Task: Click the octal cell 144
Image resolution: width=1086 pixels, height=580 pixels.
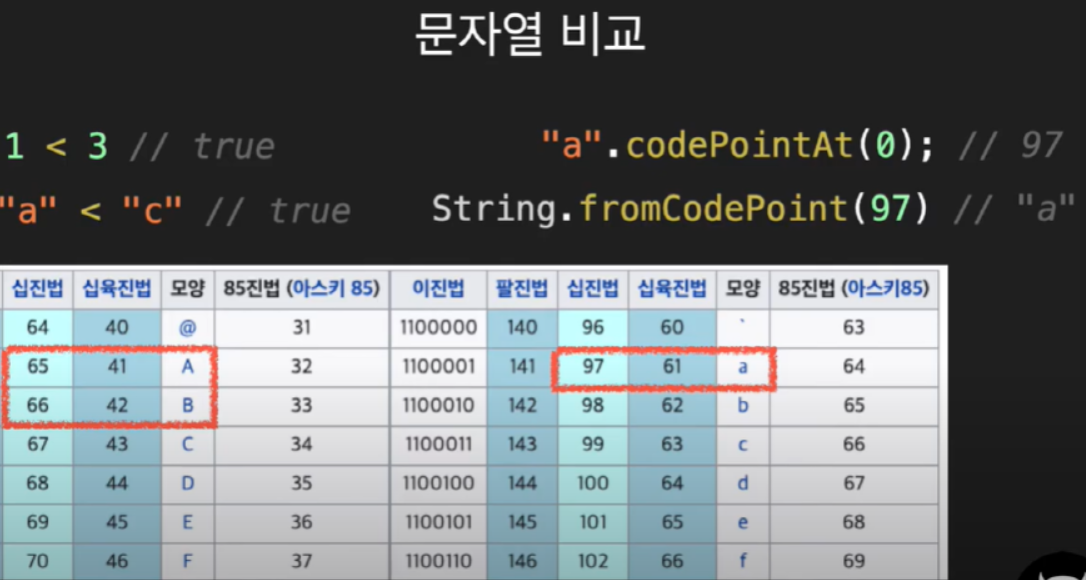Action: click(x=522, y=483)
